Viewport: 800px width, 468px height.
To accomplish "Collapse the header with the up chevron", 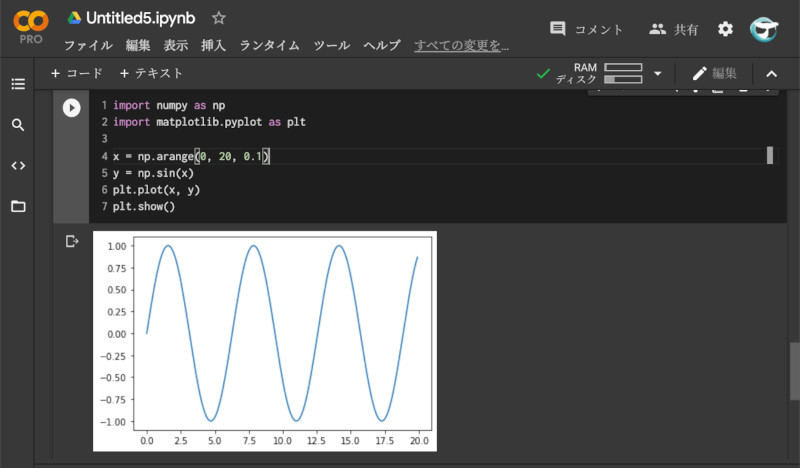I will (x=771, y=74).
